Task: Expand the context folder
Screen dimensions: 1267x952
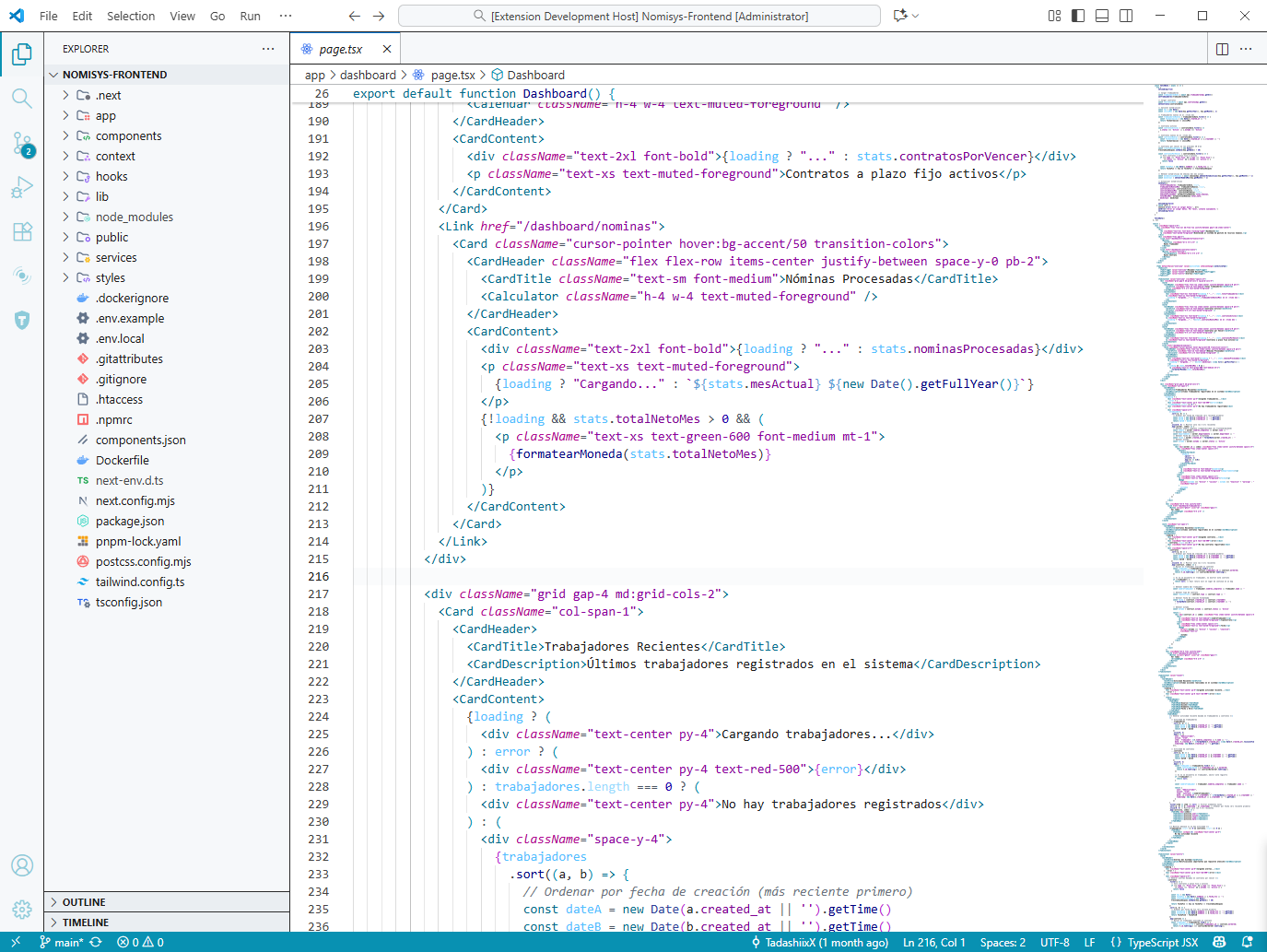Action: click(x=167, y=156)
